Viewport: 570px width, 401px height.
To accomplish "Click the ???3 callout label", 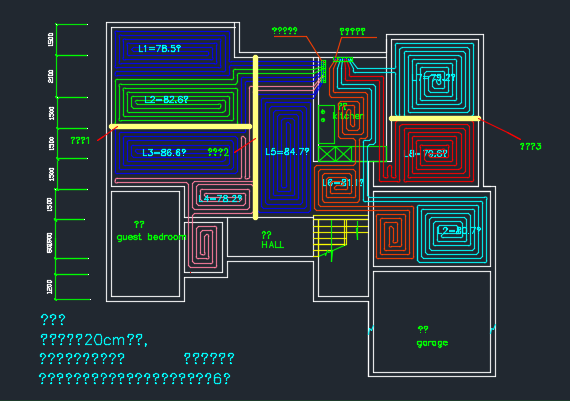I will [x=530, y=147].
